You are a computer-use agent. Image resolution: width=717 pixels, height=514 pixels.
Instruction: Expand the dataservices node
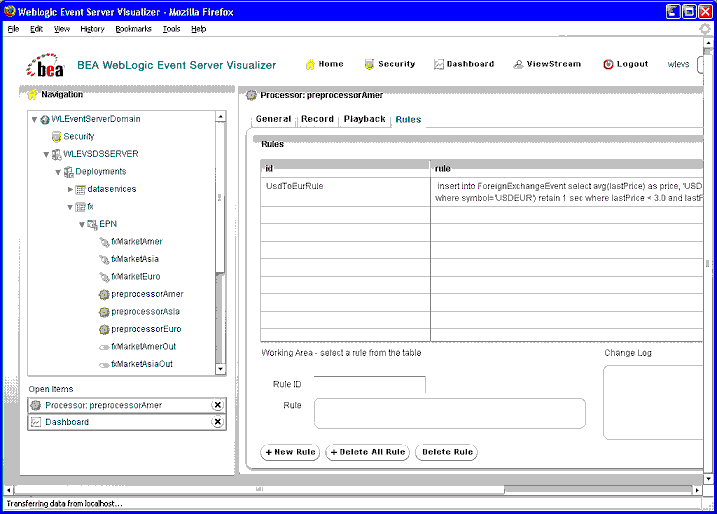(x=70, y=189)
